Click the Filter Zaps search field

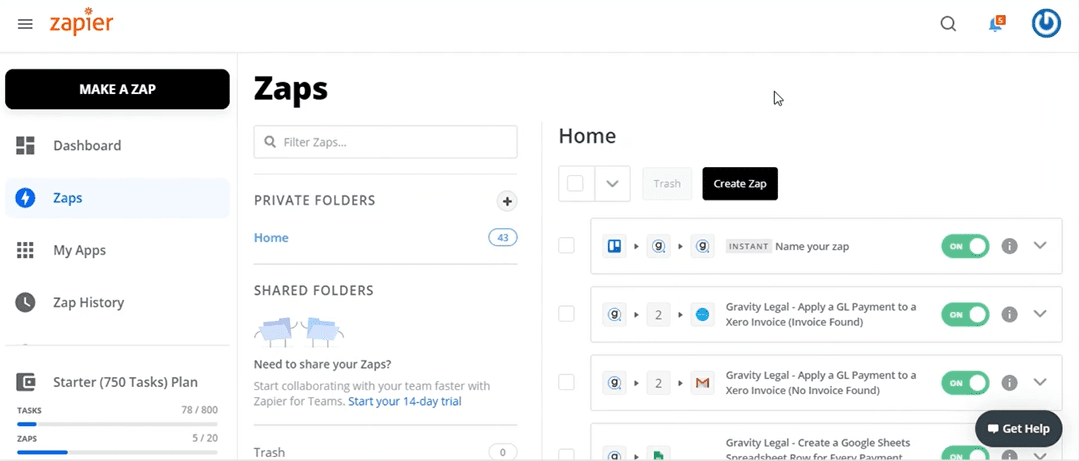[385, 142]
